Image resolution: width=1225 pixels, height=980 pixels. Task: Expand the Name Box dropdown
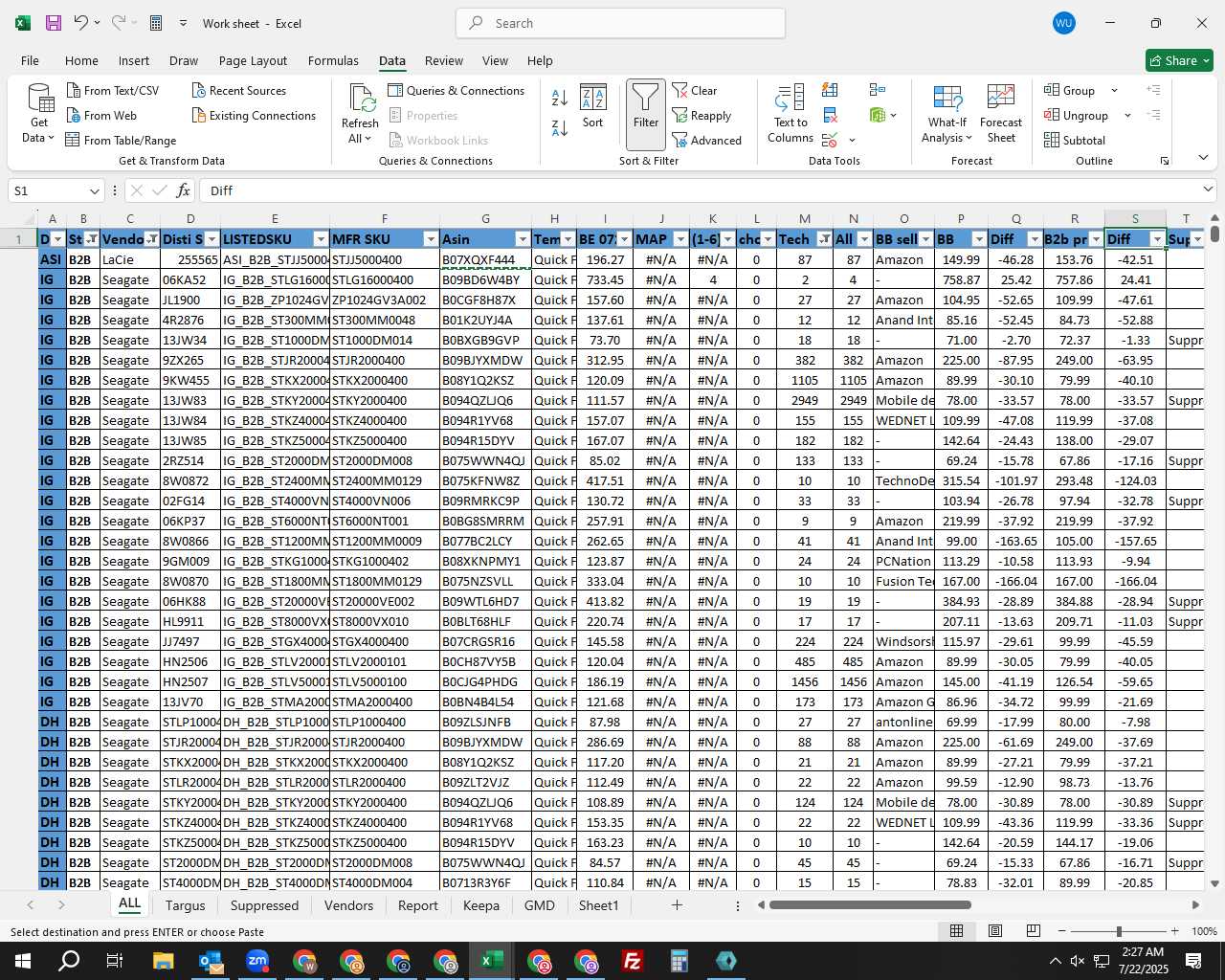tap(94, 190)
